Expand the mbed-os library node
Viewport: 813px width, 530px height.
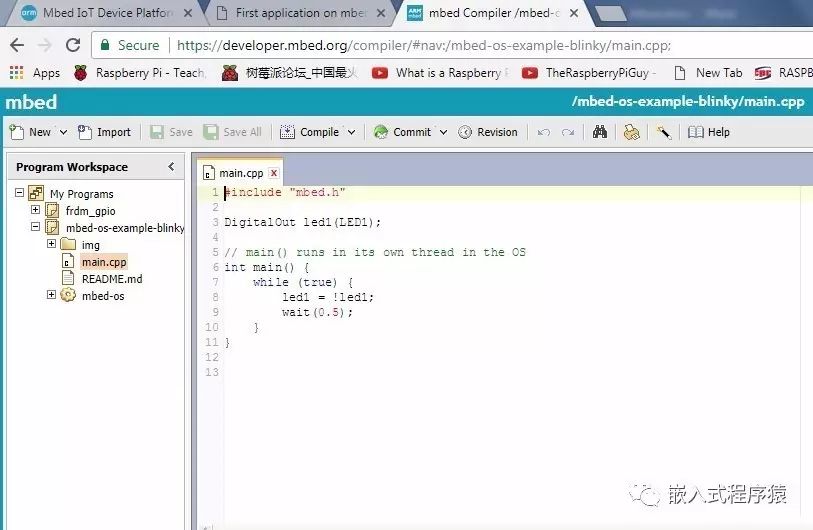click(51, 295)
